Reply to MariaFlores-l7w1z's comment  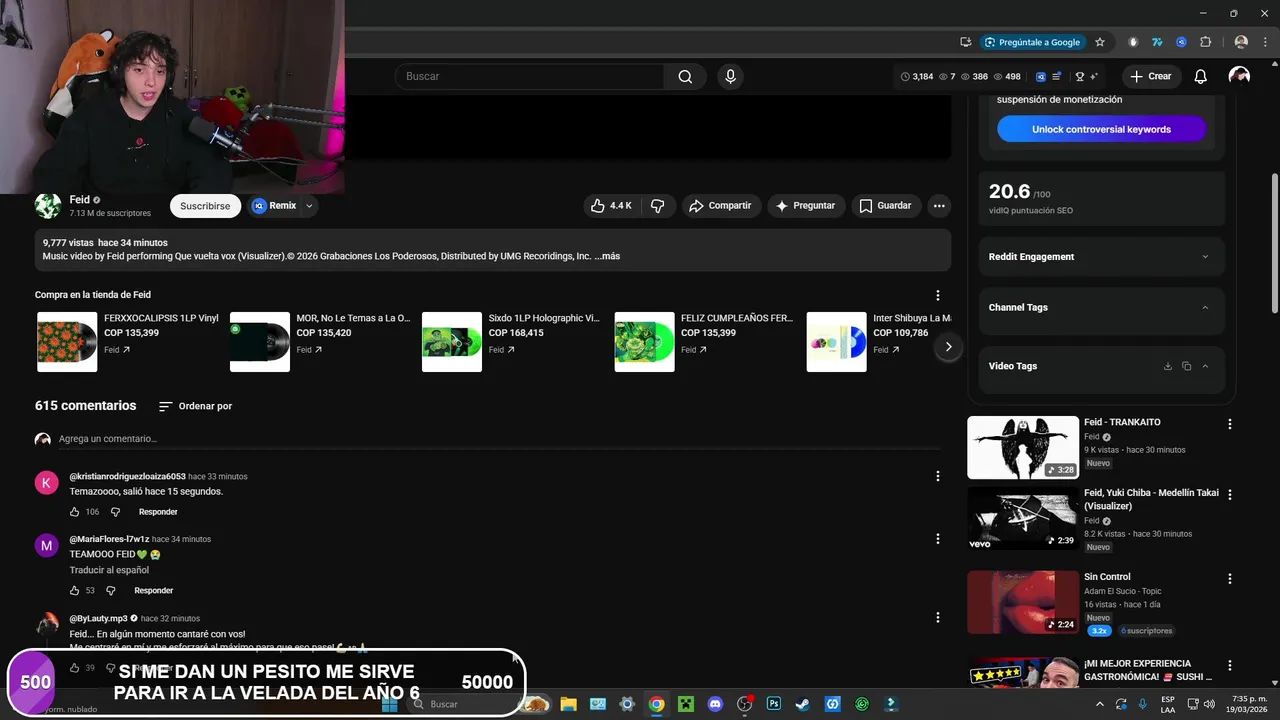click(x=154, y=591)
